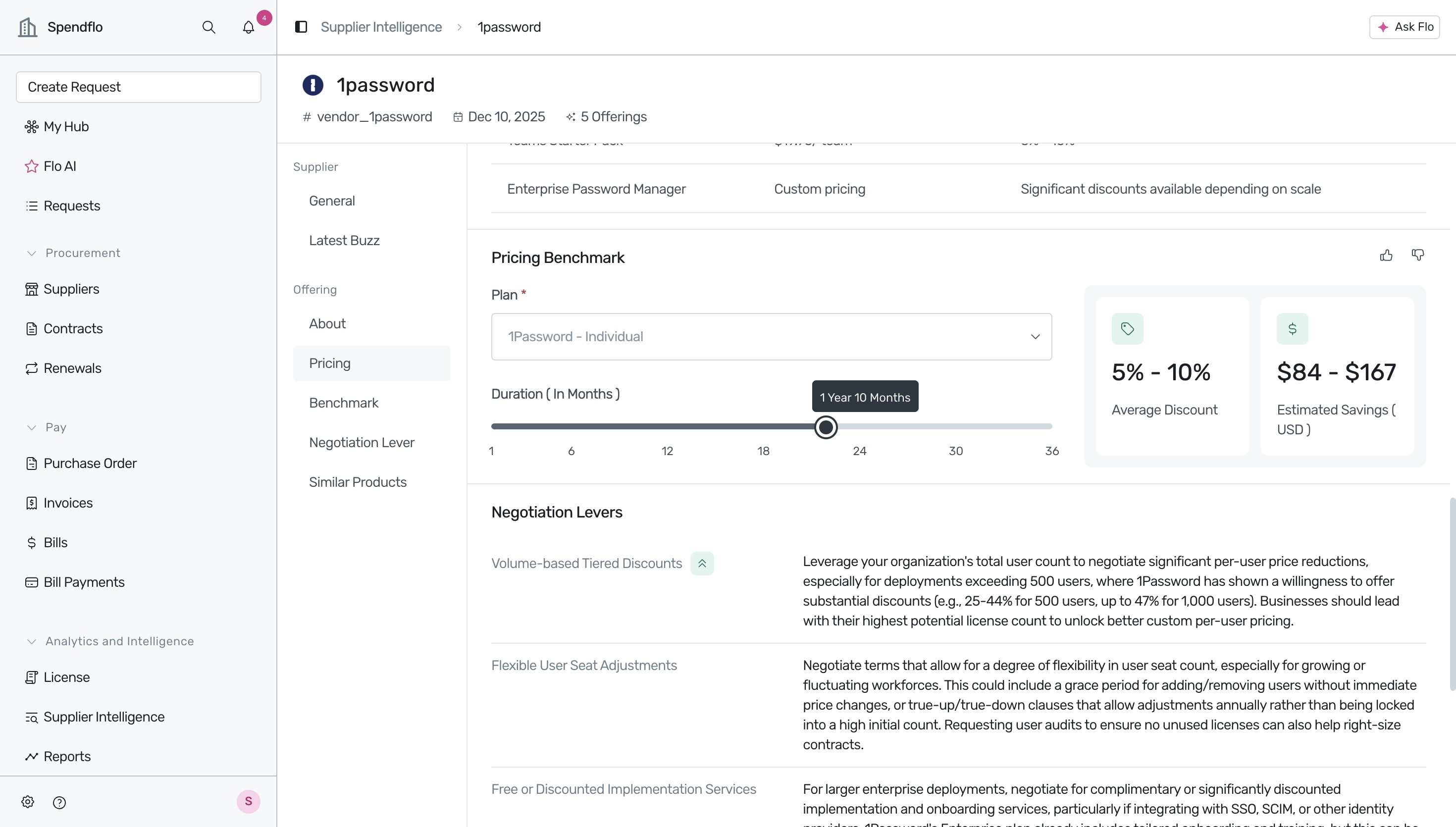The width and height of the screenshot is (1456, 827).
Task: Click the Purchase Order icon
Action: click(32, 464)
